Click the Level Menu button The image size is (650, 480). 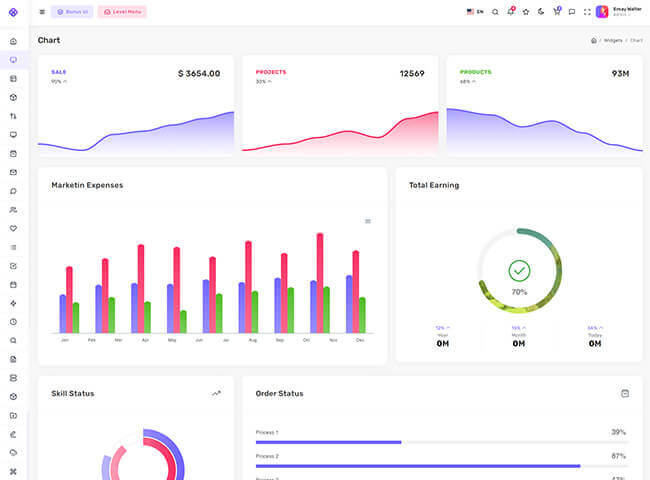click(x=122, y=12)
